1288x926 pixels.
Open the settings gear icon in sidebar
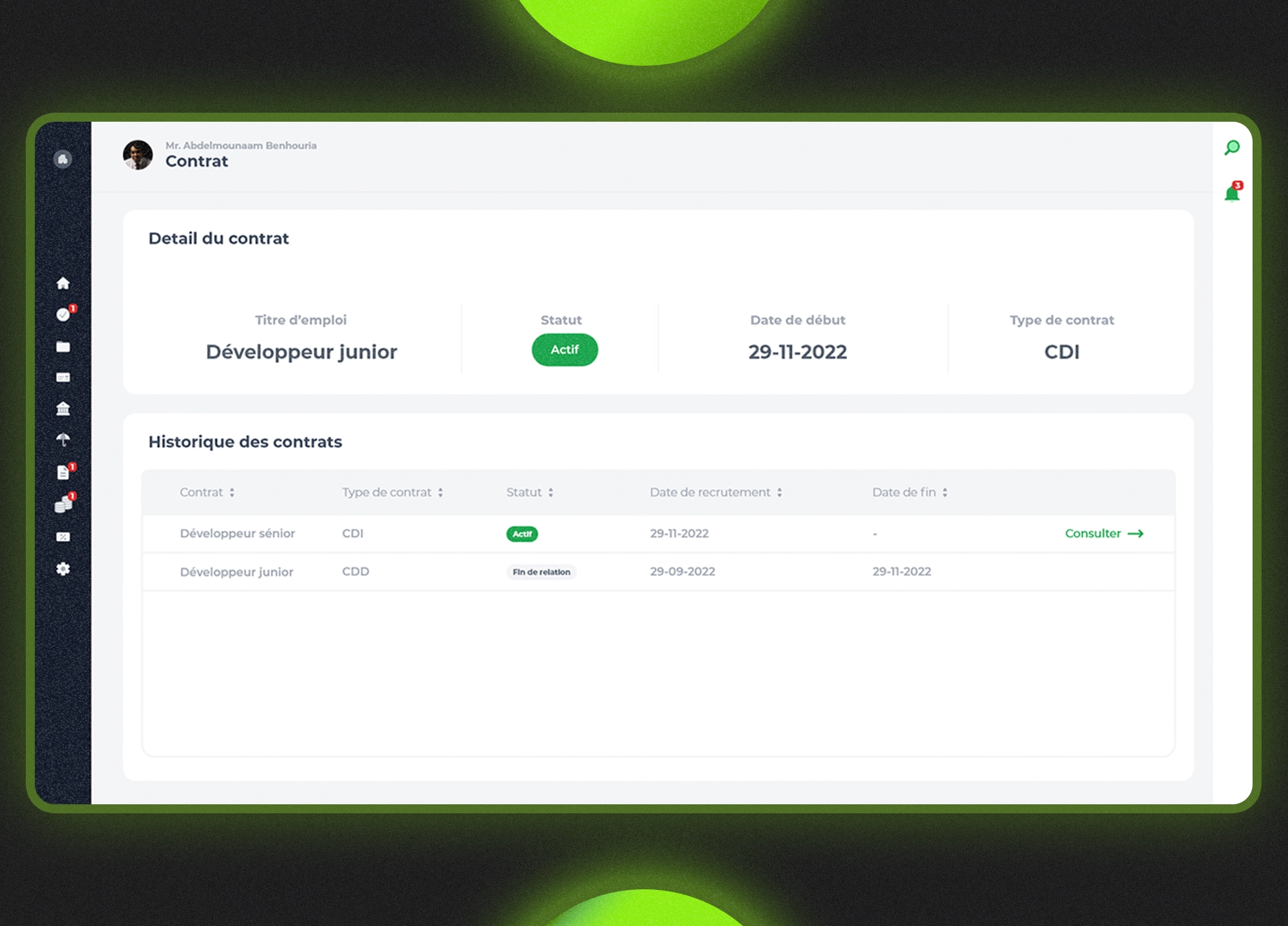(63, 569)
